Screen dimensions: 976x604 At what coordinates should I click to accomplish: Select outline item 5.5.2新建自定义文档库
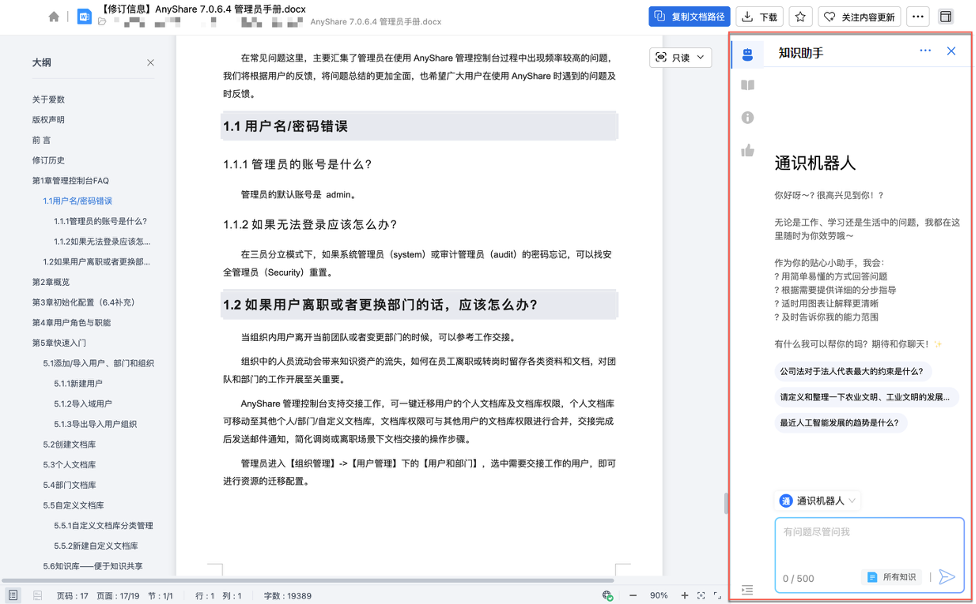96,546
